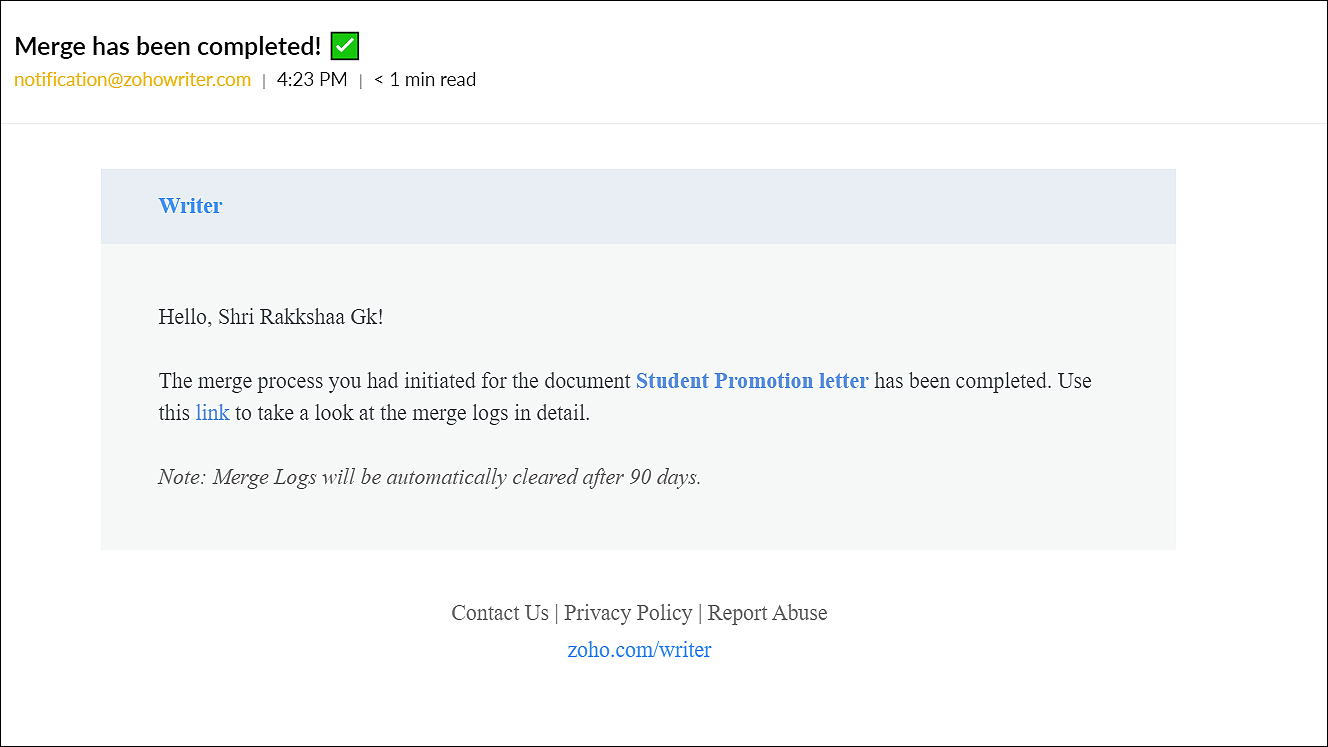Viewport: 1328px width, 747px height.
Task: Open the Writer header link
Action: click(190, 206)
